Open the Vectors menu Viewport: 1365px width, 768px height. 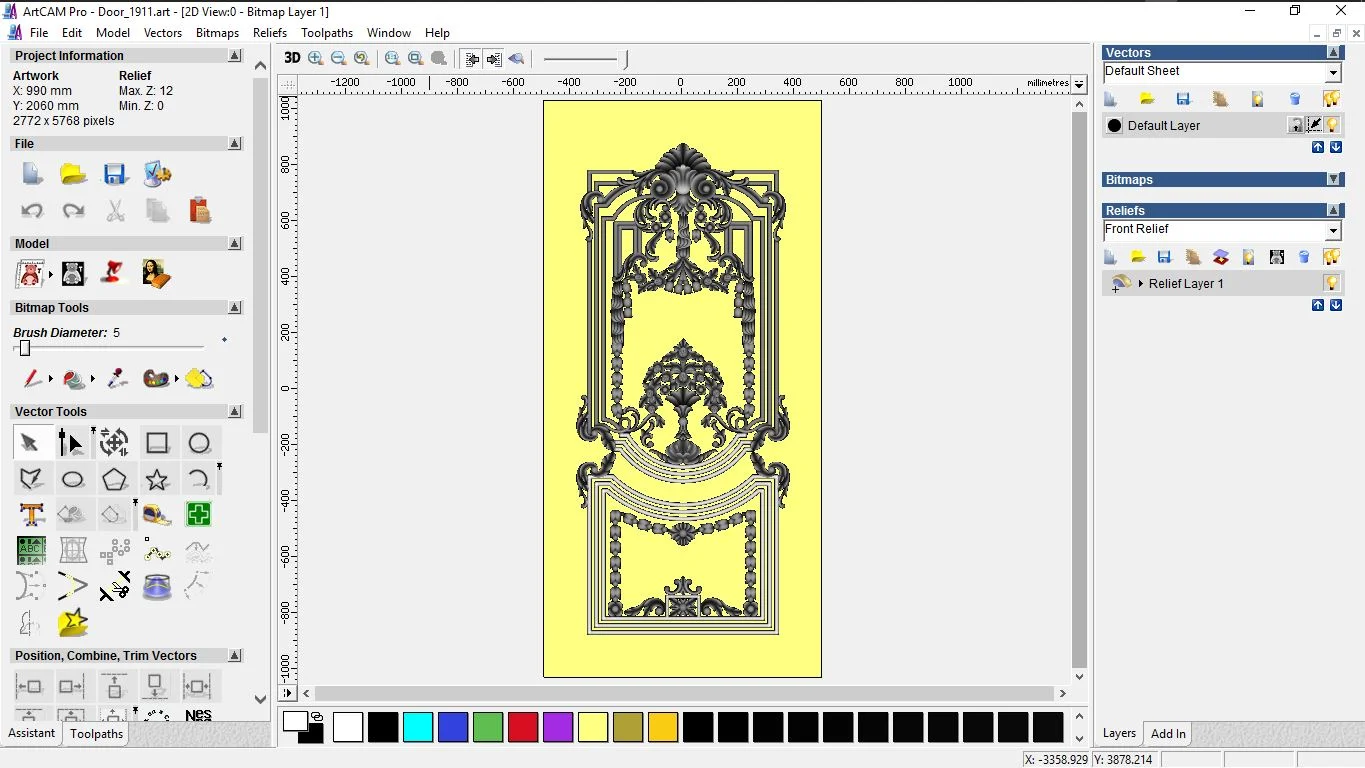163,32
